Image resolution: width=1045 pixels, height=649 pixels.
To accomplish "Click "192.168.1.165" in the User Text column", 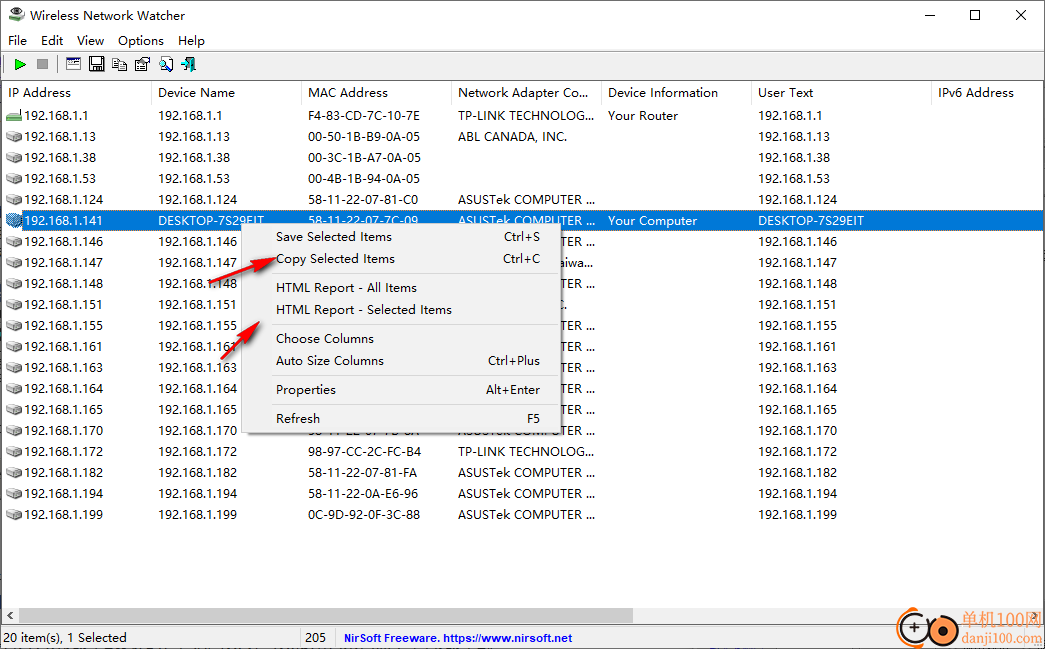I will (797, 410).
